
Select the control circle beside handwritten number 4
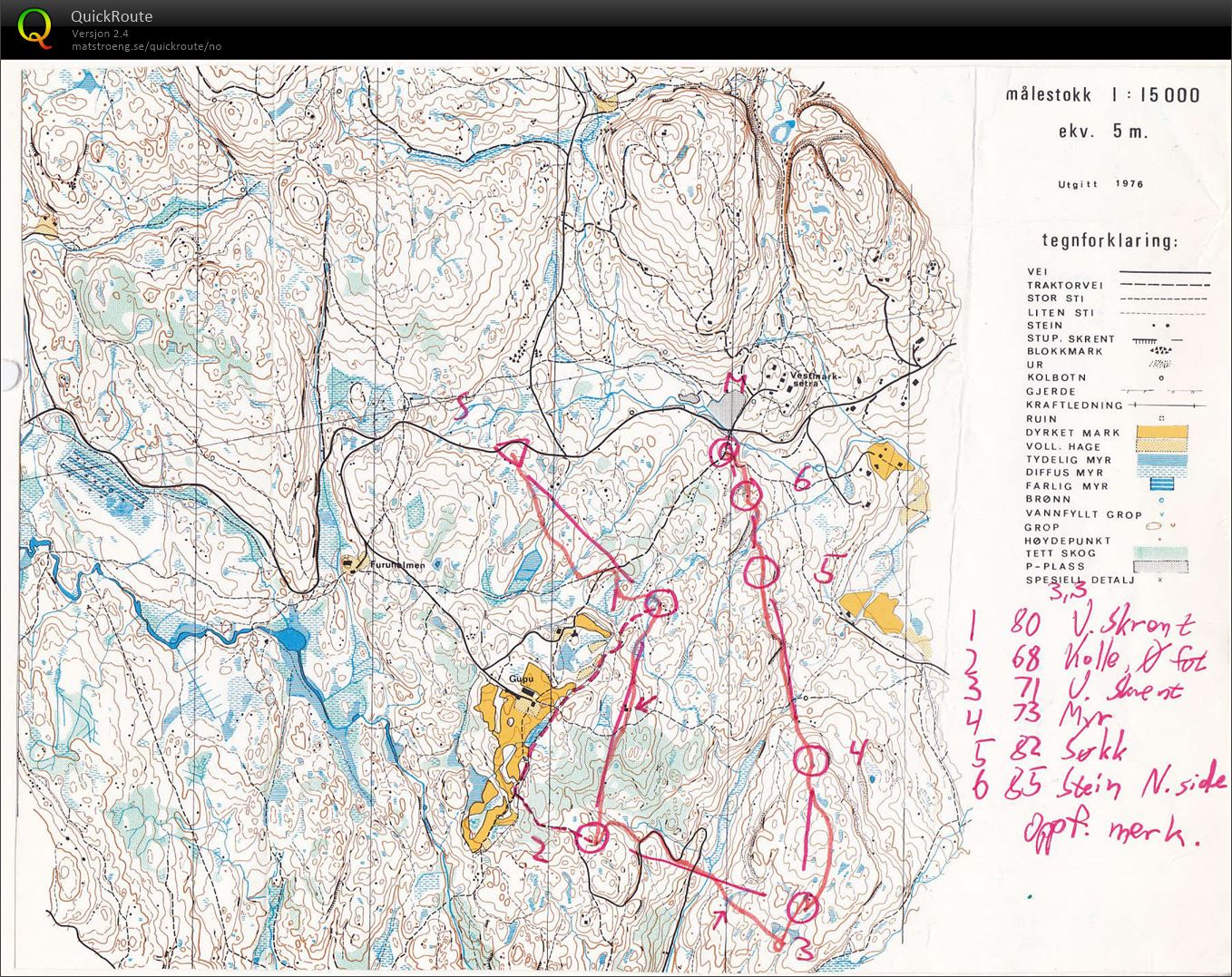[812, 760]
